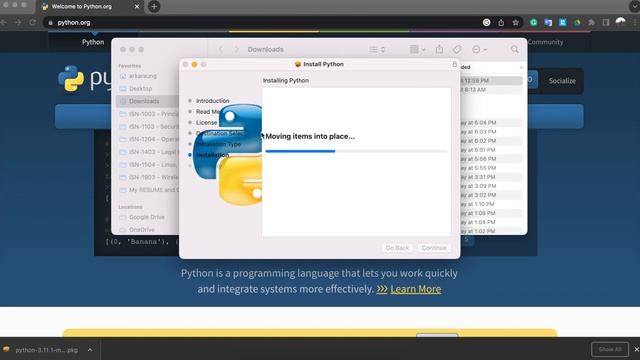Bookmark this page with the star icon
This screenshot has height=360, width=640.
pyautogui.click(x=516, y=22)
